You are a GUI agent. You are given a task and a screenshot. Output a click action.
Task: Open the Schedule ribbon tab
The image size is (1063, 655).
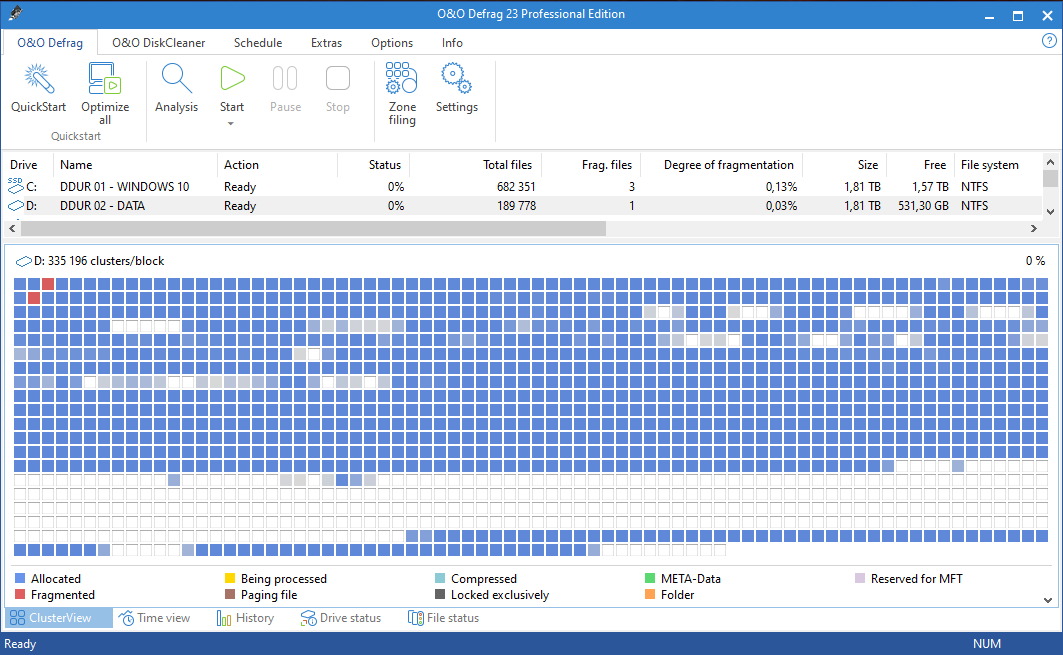[x=258, y=43]
